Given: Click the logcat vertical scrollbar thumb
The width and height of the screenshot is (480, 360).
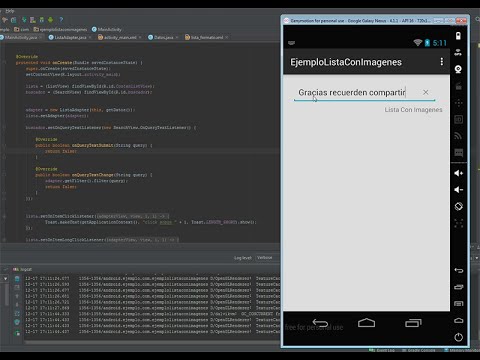Looking at the screenshot, I should [7, 295].
